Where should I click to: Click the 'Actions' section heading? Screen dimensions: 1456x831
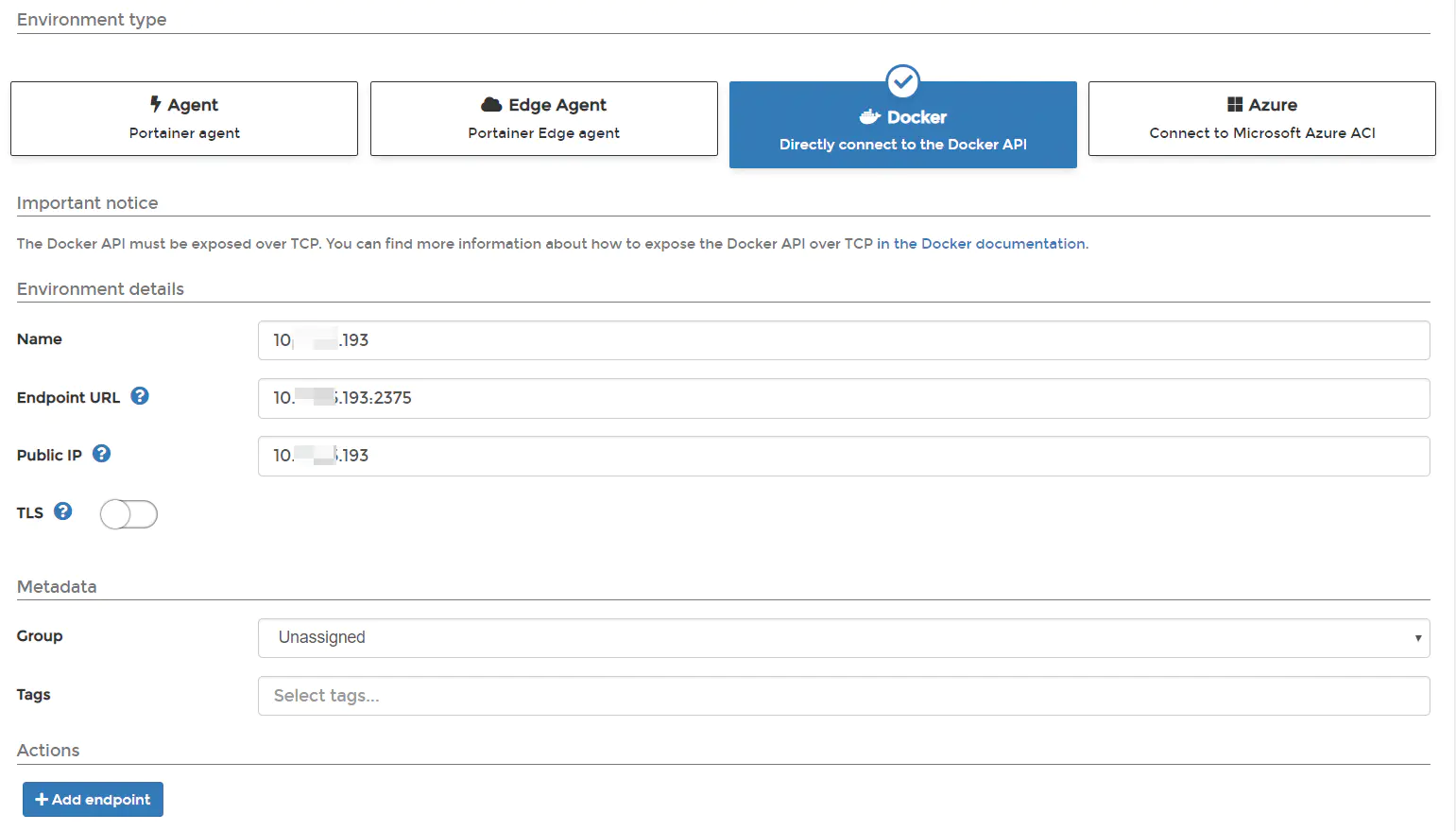tap(48, 751)
